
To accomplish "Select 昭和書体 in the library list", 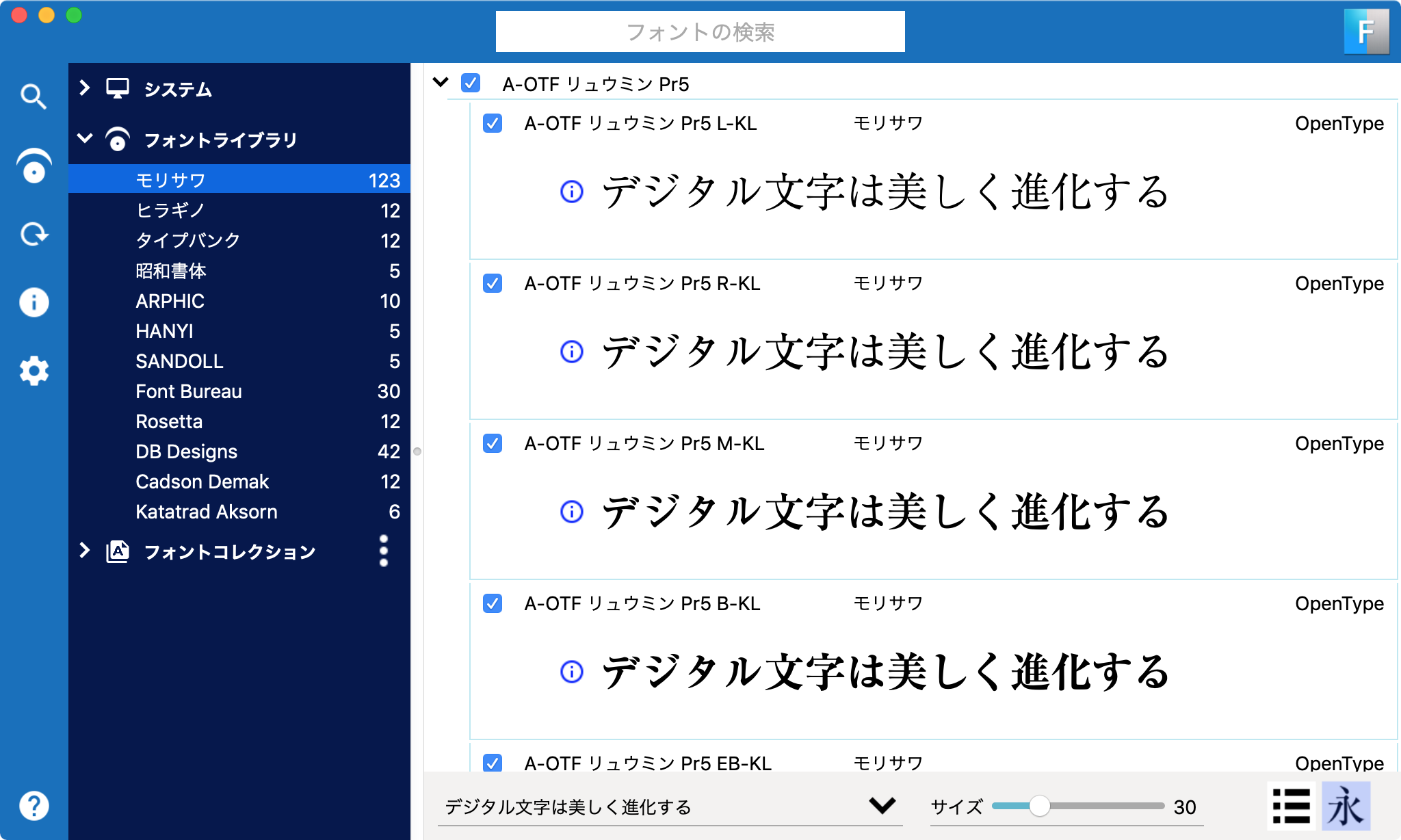I will click(239, 270).
